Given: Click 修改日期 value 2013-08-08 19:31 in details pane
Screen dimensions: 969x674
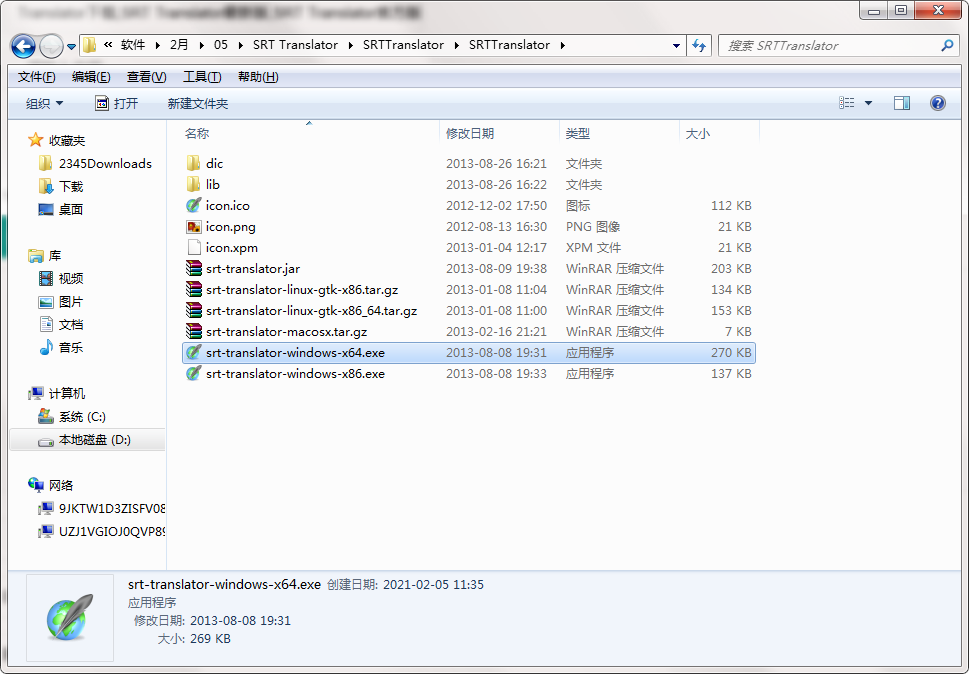Looking at the screenshot, I should coord(240,620).
